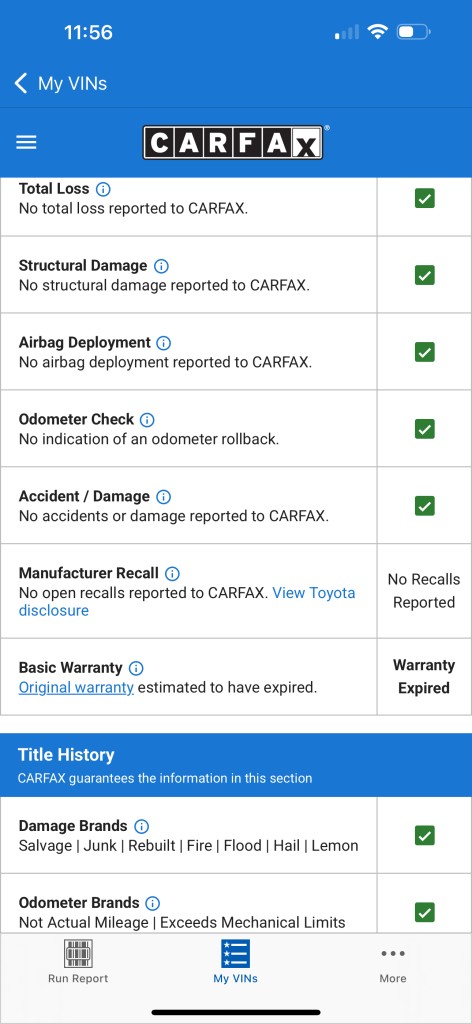
Task: Go back to My VINs
Action: [60, 84]
